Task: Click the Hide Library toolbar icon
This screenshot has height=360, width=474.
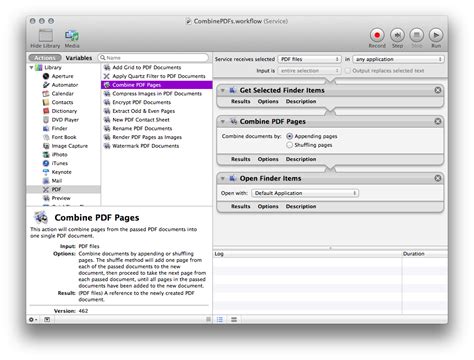Action: click(x=46, y=35)
